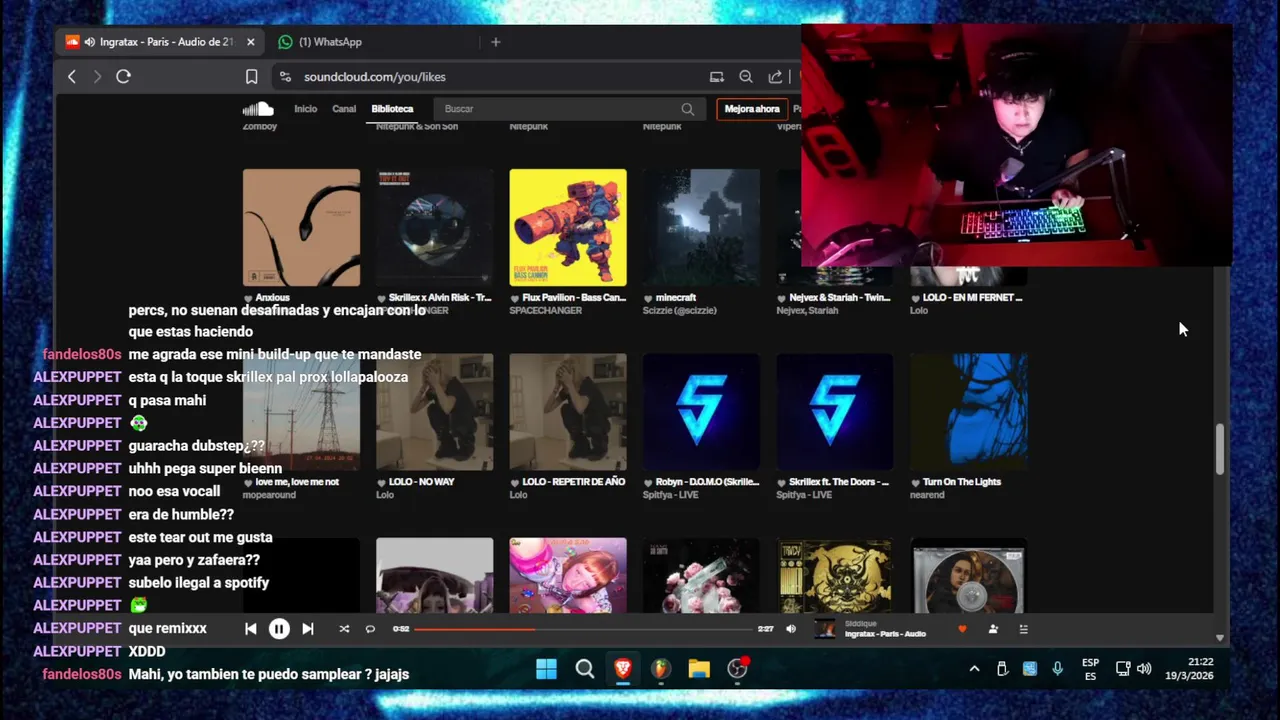Click the scrollbar down arrow
Image resolution: width=1280 pixels, height=720 pixels.
pyautogui.click(x=1219, y=637)
